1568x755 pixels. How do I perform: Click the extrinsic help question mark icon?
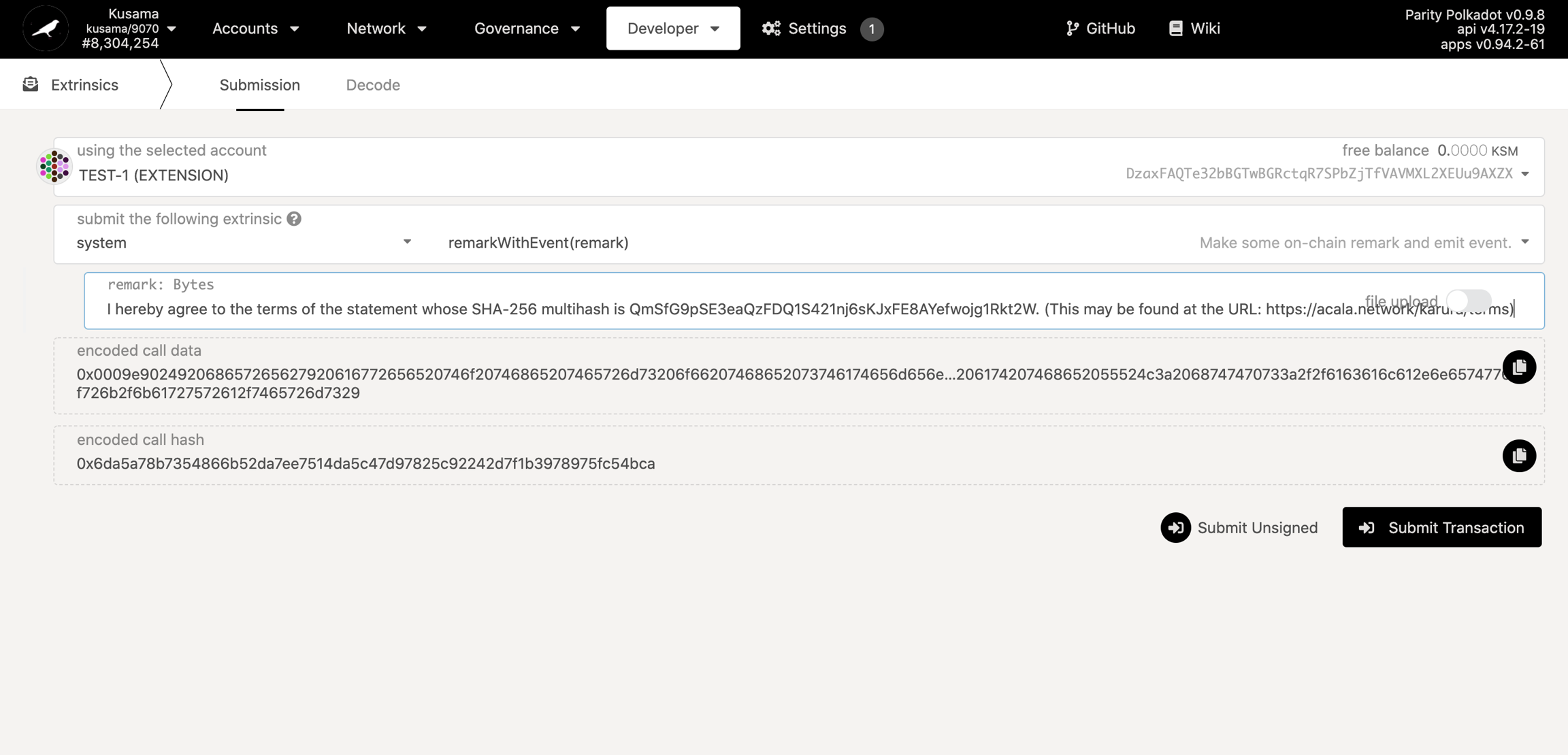pyautogui.click(x=294, y=219)
